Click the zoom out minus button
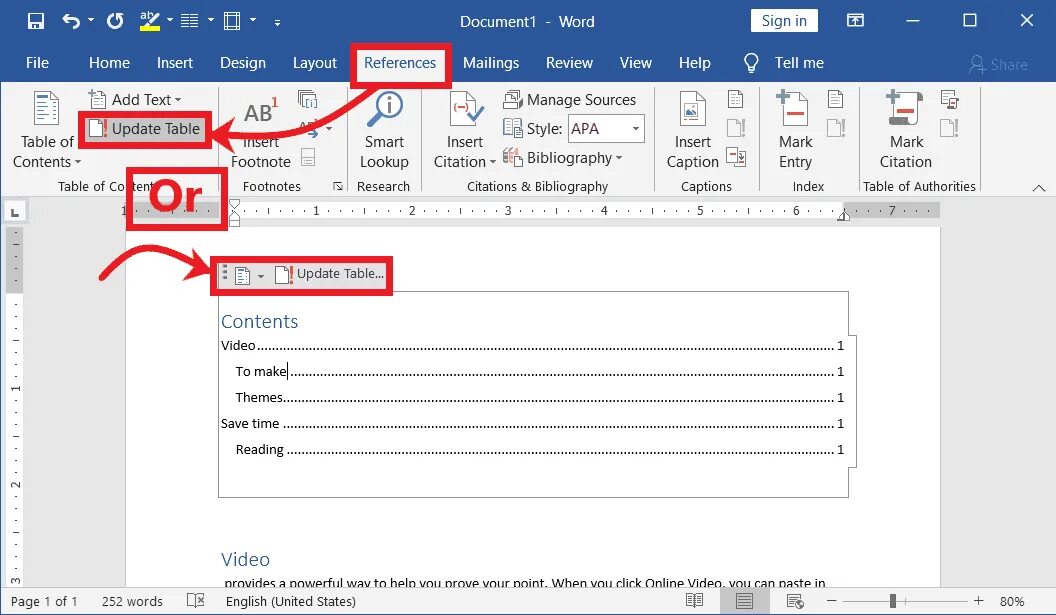Screen dimensions: 1056x615 coord(832,600)
